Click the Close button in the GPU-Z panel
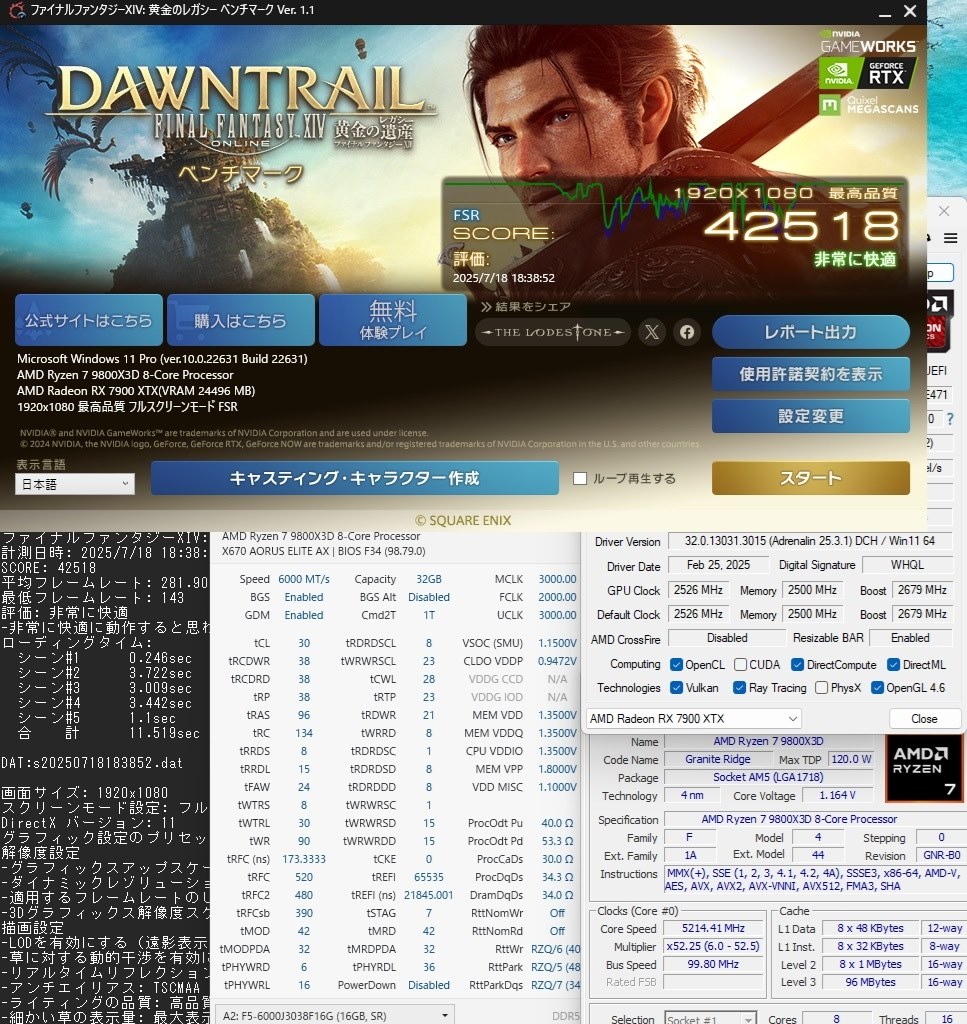 tap(924, 718)
